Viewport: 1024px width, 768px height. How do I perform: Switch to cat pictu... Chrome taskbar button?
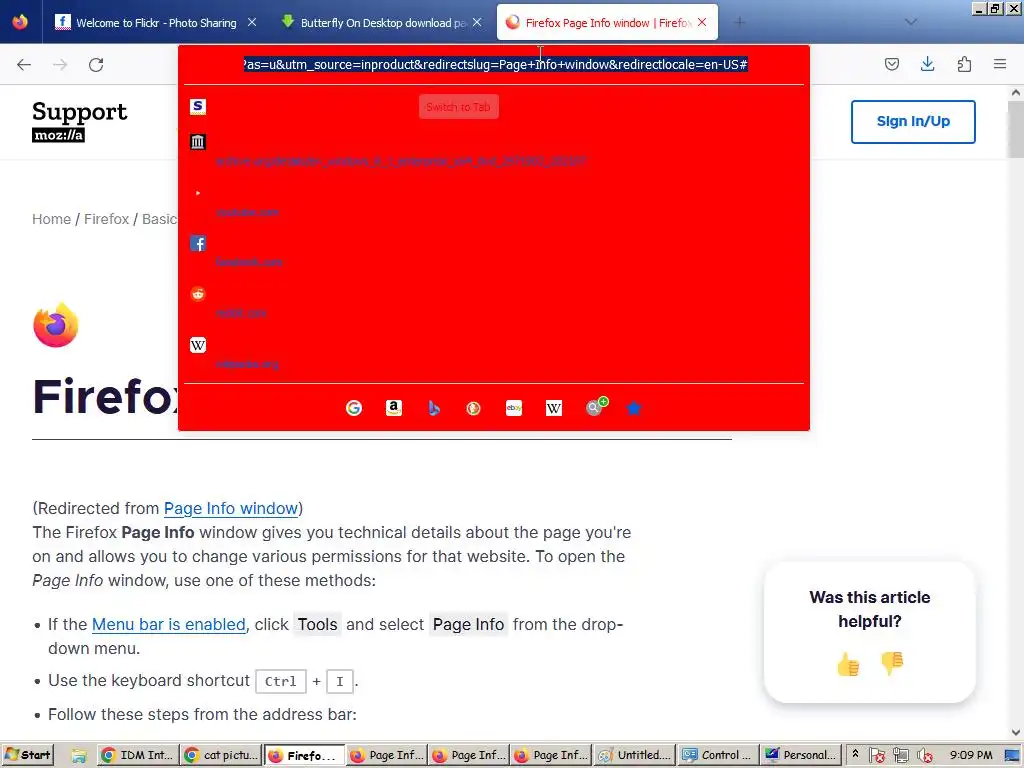tap(221, 755)
